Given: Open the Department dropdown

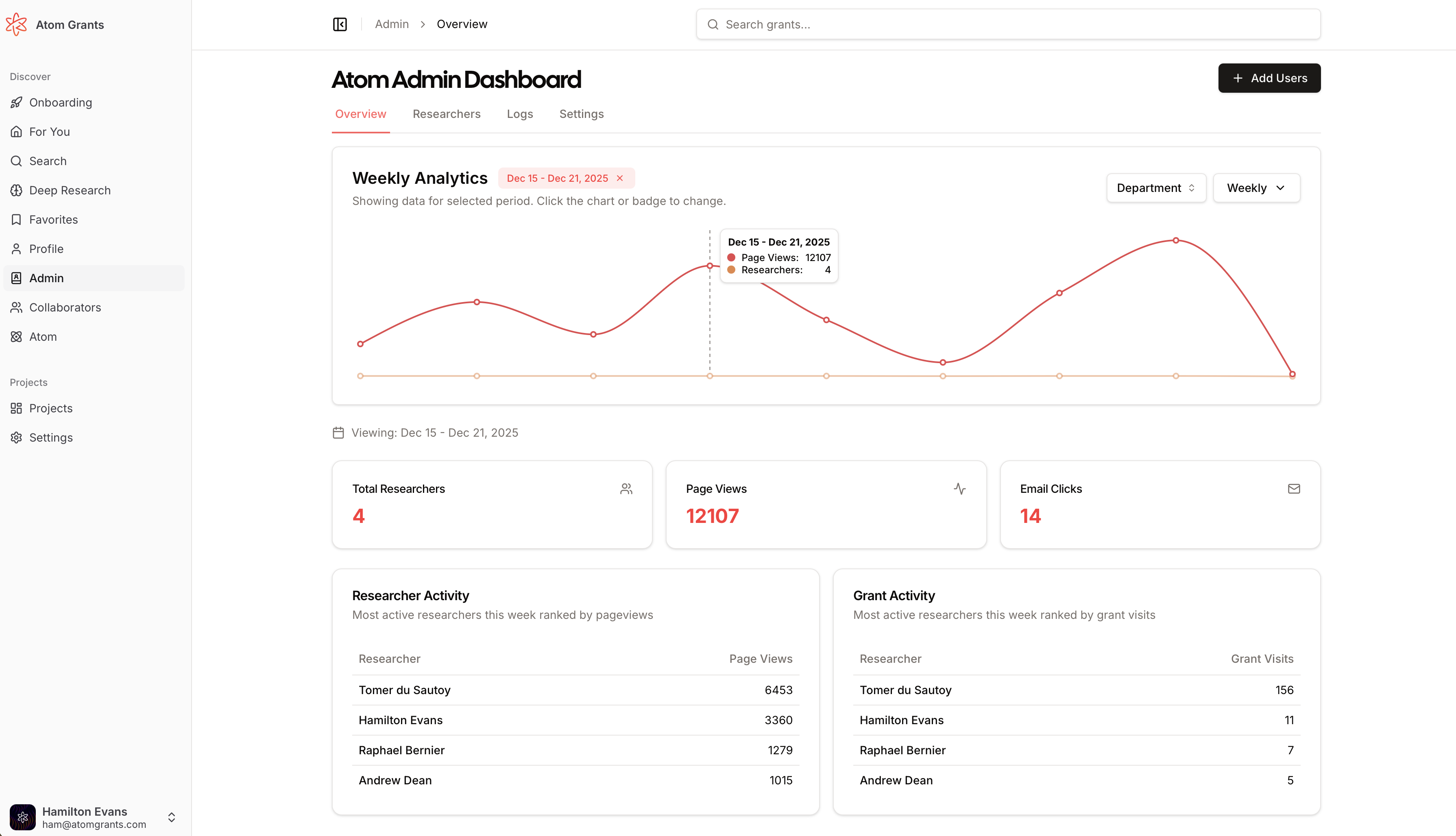Looking at the screenshot, I should (x=1156, y=188).
